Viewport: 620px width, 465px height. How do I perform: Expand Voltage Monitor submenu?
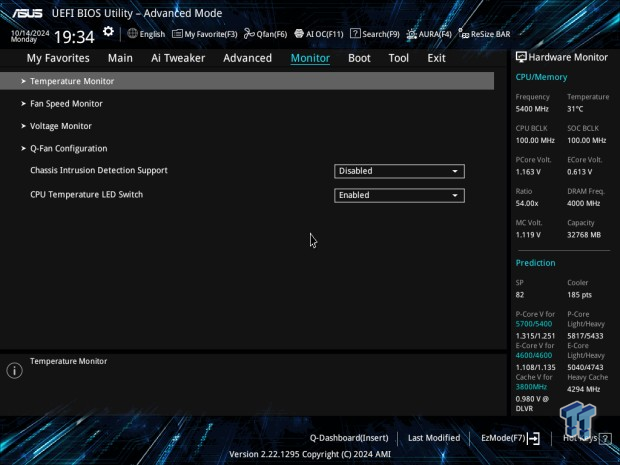(61, 126)
